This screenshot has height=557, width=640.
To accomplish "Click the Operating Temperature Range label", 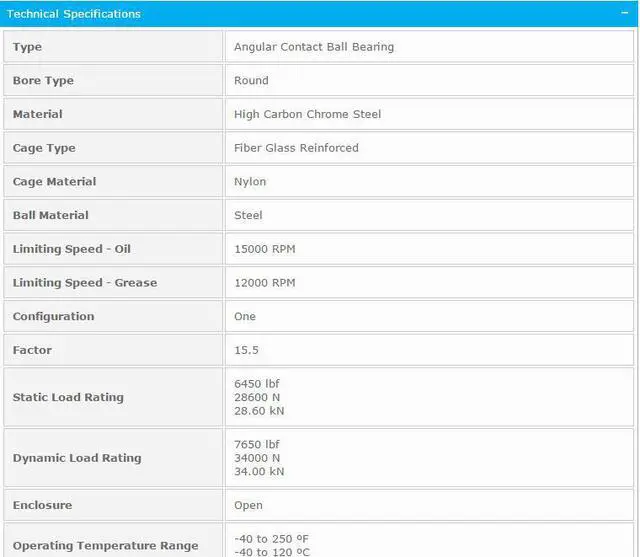I will tap(105, 545).
